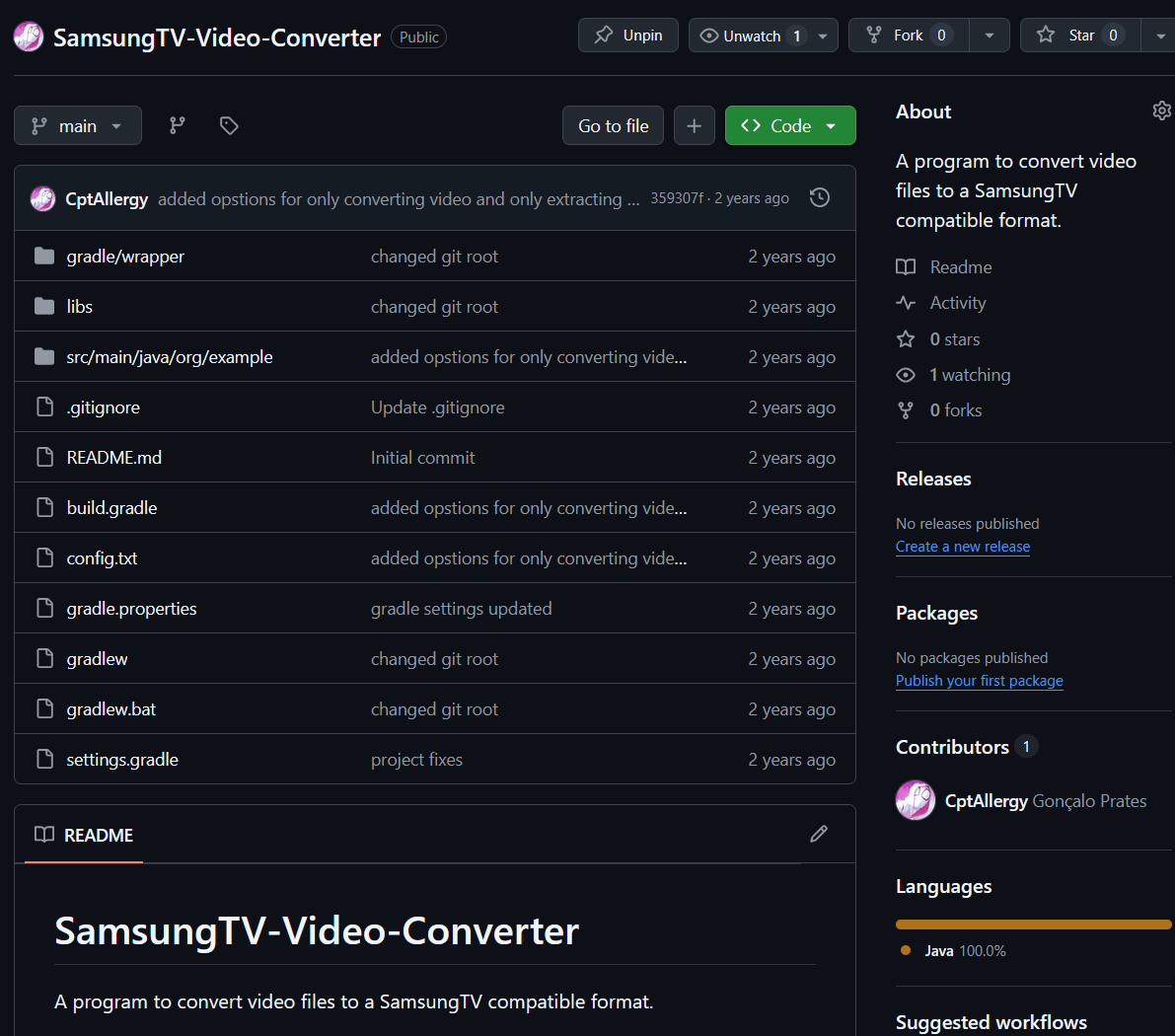Open the latest commit message link

398,198
